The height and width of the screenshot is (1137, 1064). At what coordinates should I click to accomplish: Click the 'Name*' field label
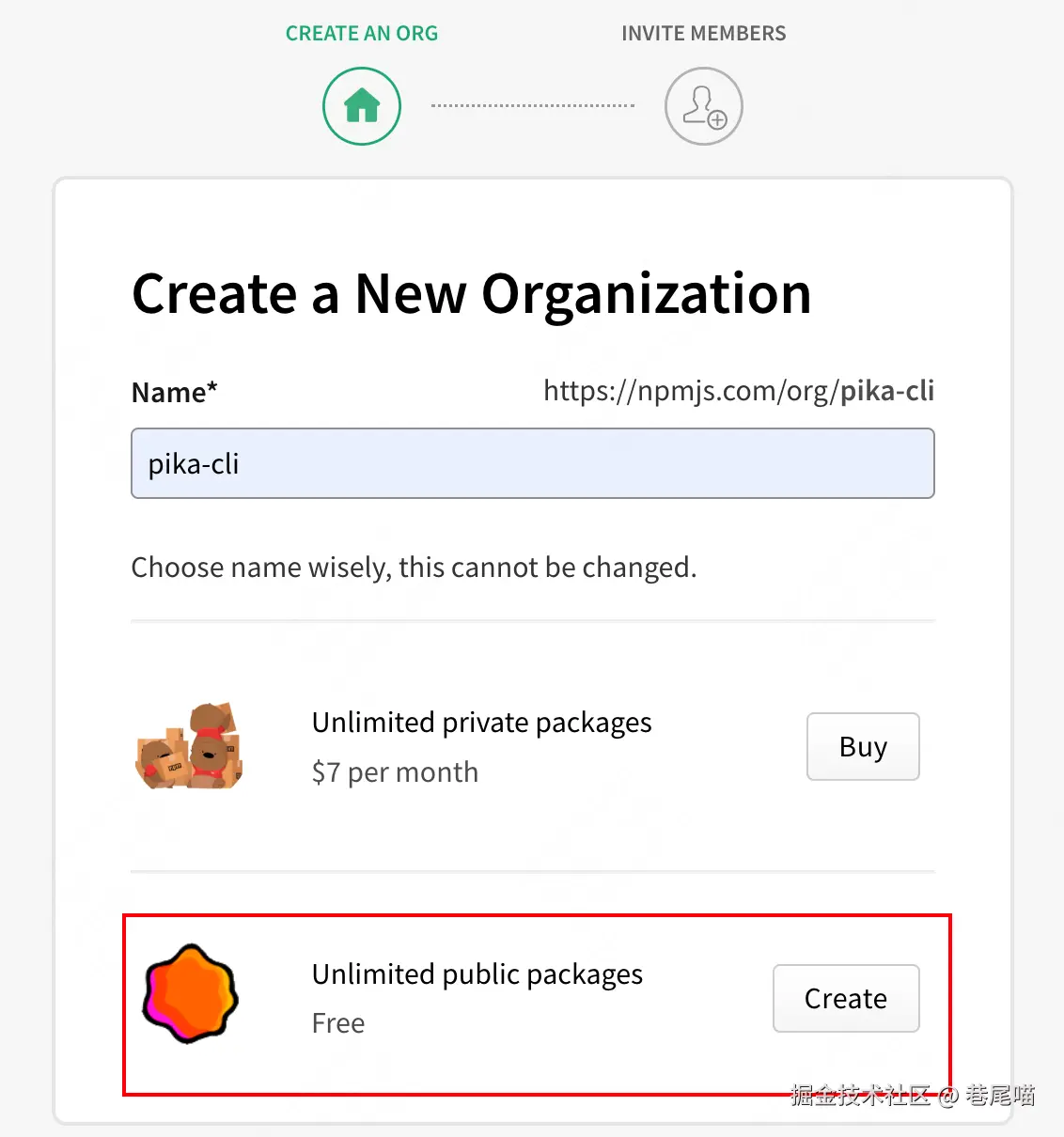(x=175, y=392)
